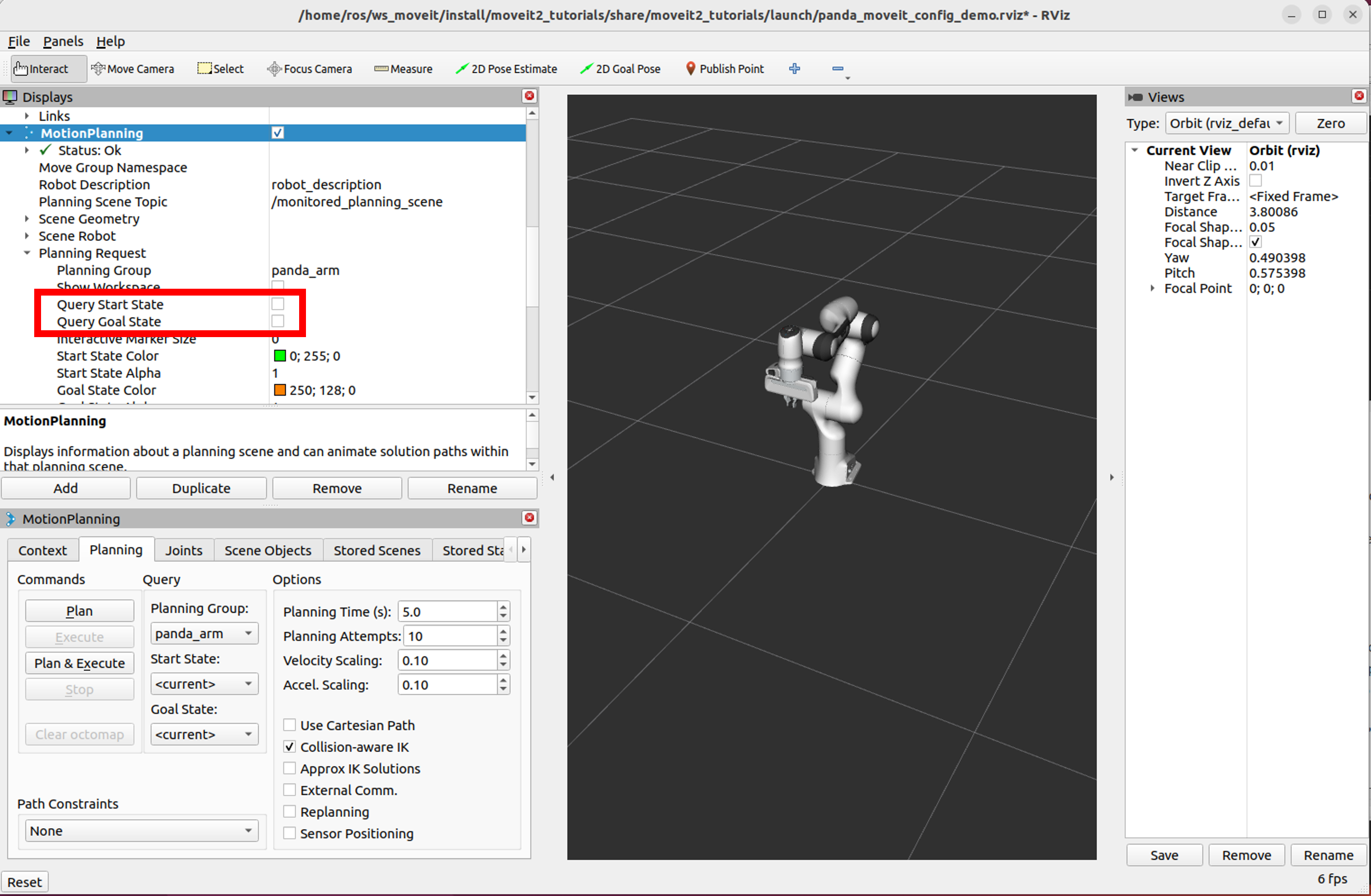The image size is (1371, 896).
Task: Activate the Move Camera tool
Action: pyautogui.click(x=133, y=69)
